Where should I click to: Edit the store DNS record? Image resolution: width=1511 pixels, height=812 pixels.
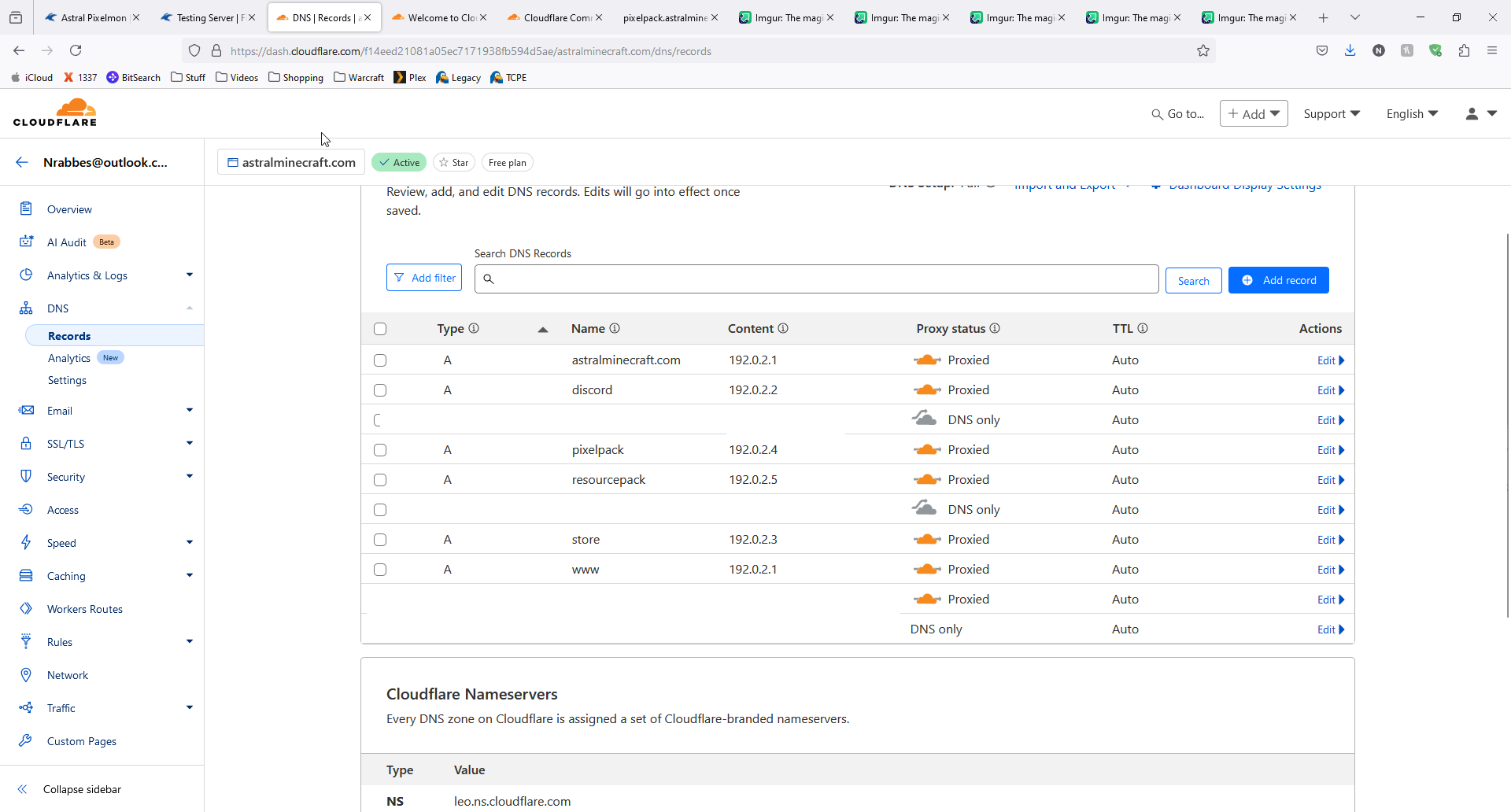1330,540
